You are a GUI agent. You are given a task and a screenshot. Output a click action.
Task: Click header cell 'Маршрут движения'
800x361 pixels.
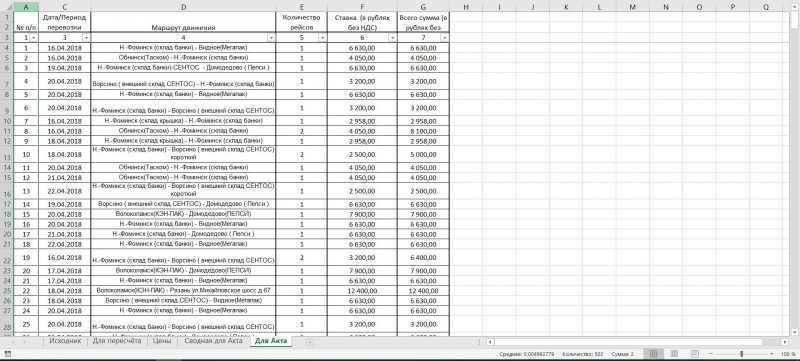click(183, 22)
